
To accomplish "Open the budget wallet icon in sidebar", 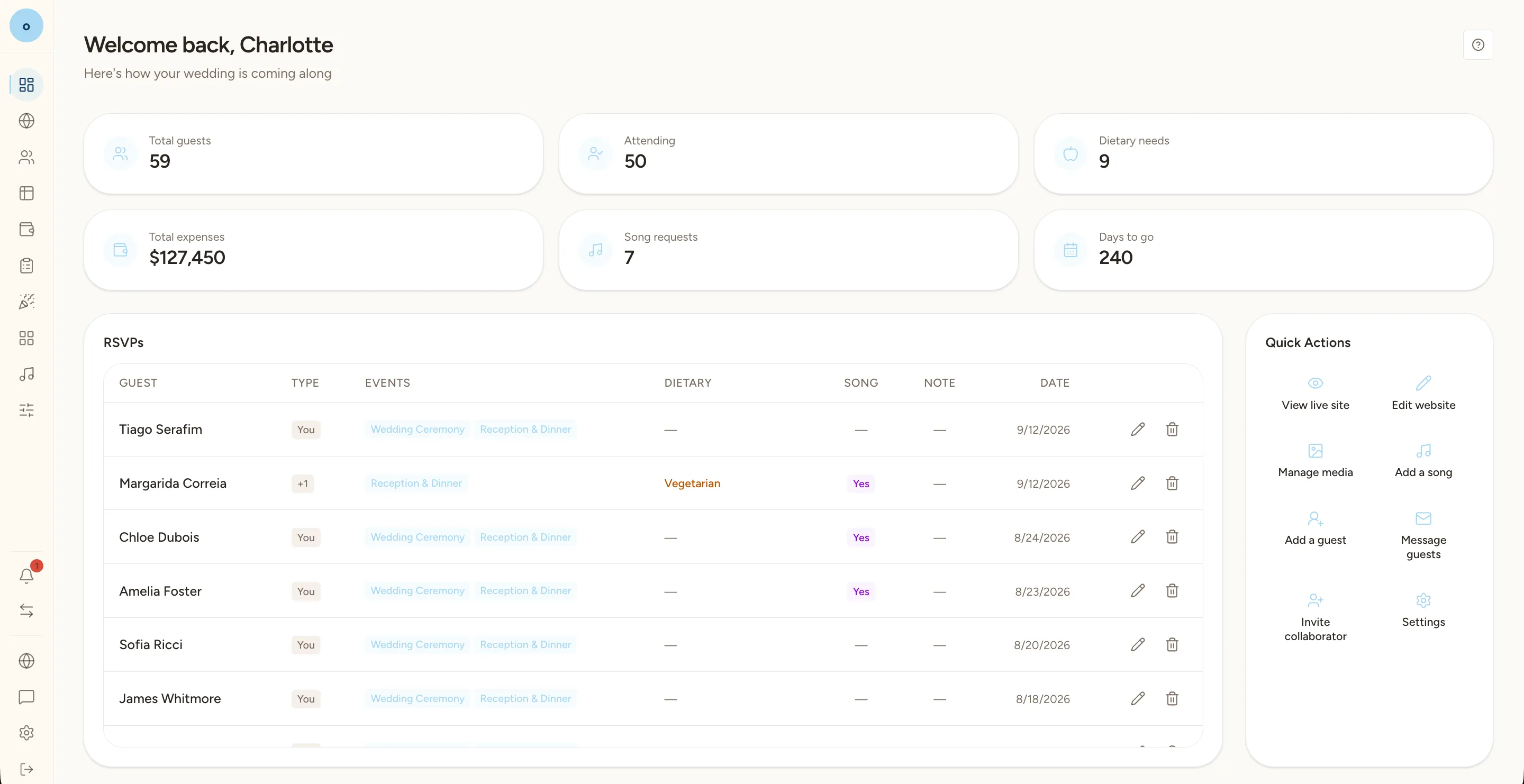I will click(x=26, y=230).
